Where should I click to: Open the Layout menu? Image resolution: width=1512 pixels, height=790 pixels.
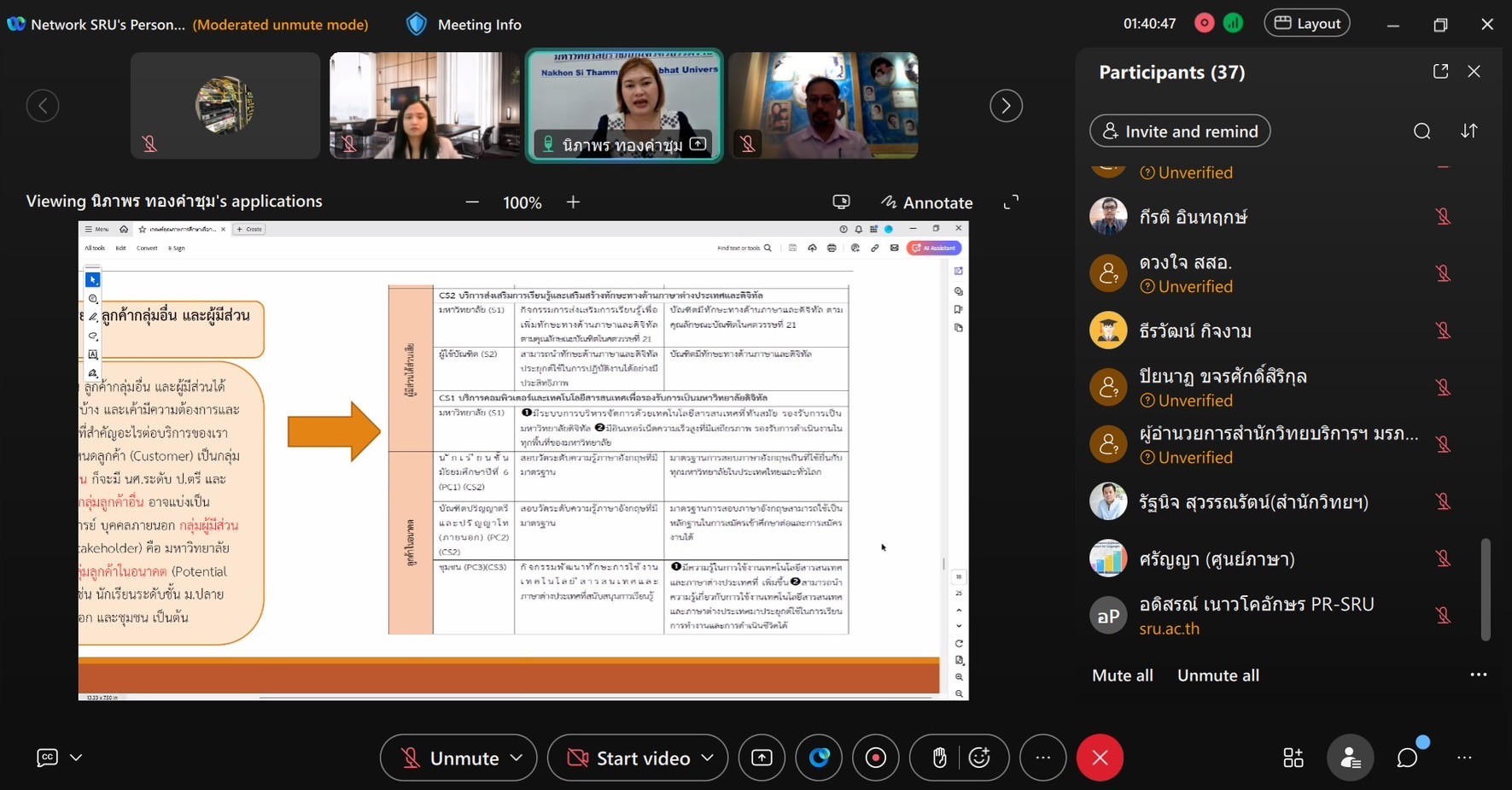click(x=1307, y=24)
